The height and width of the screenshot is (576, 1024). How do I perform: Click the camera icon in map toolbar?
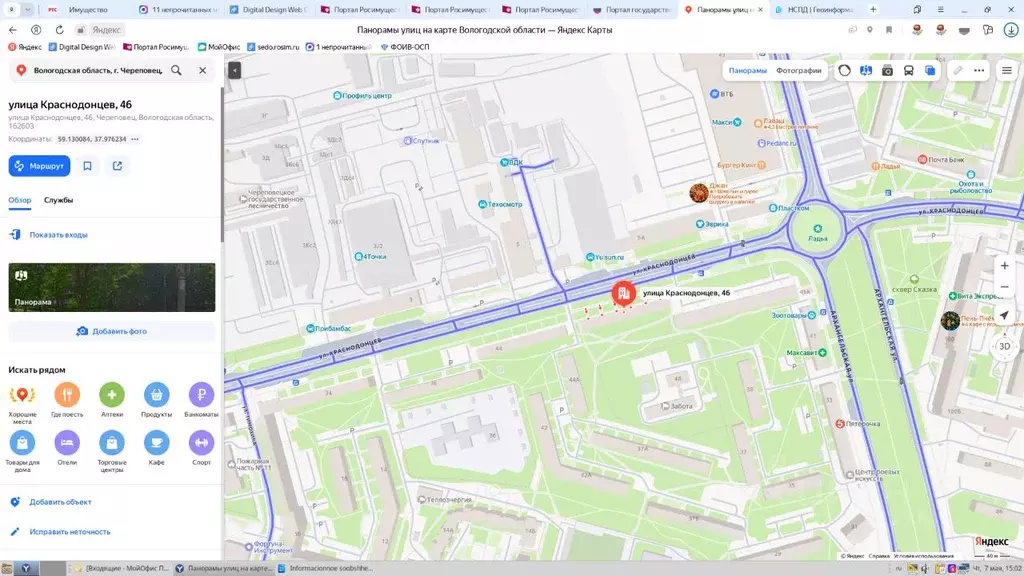tap(887, 71)
